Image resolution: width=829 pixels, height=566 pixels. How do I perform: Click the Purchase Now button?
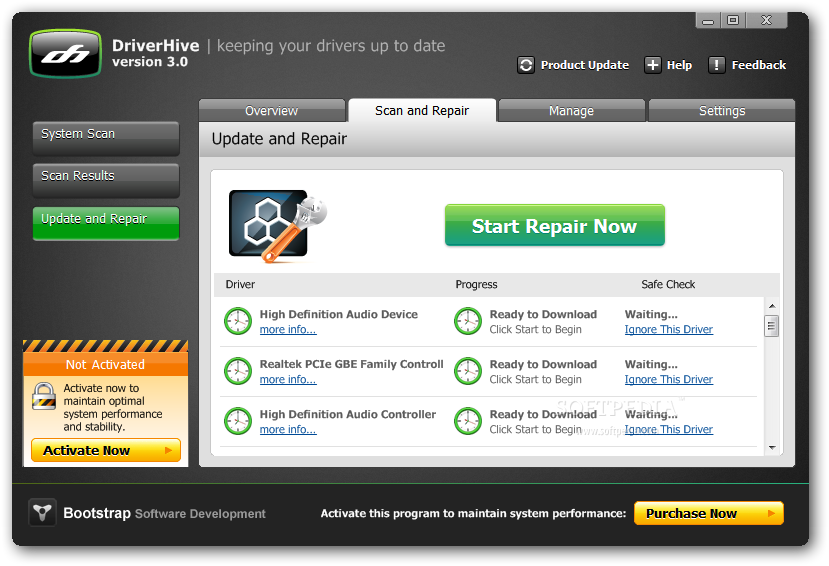click(x=708, y=513)
